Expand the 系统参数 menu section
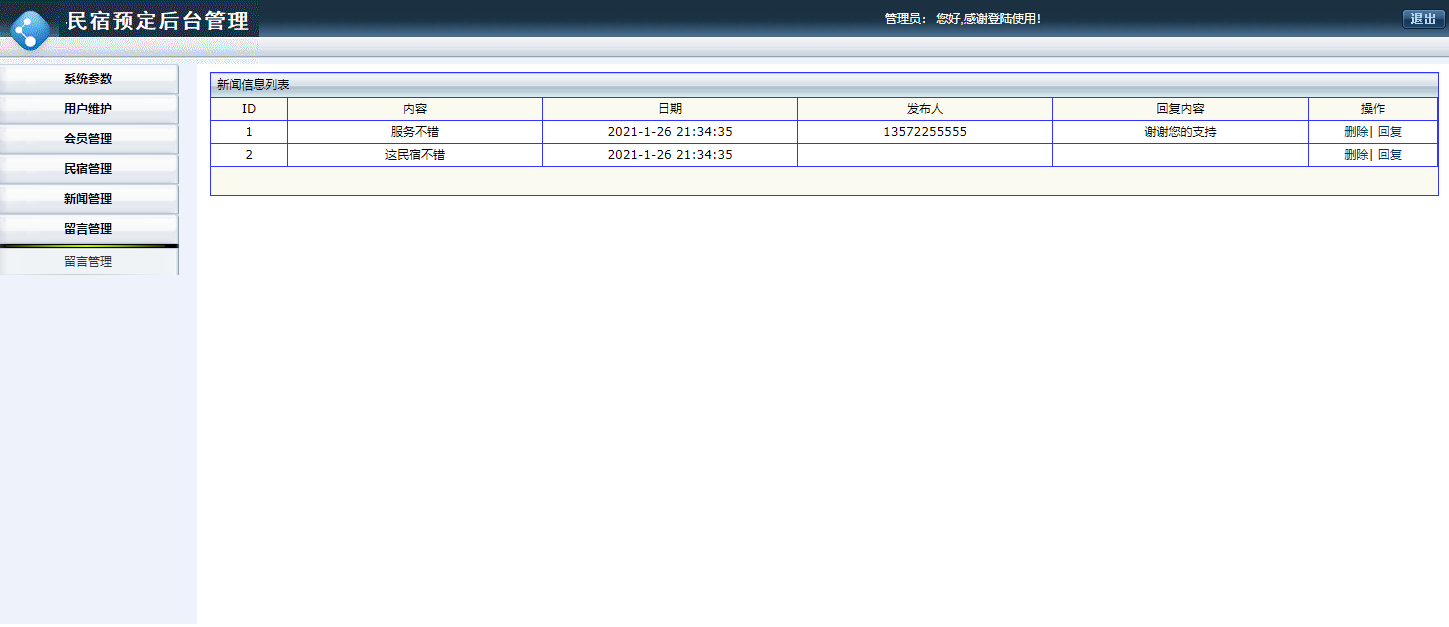This screenshot has width=1449, height=627. point(88,79)
